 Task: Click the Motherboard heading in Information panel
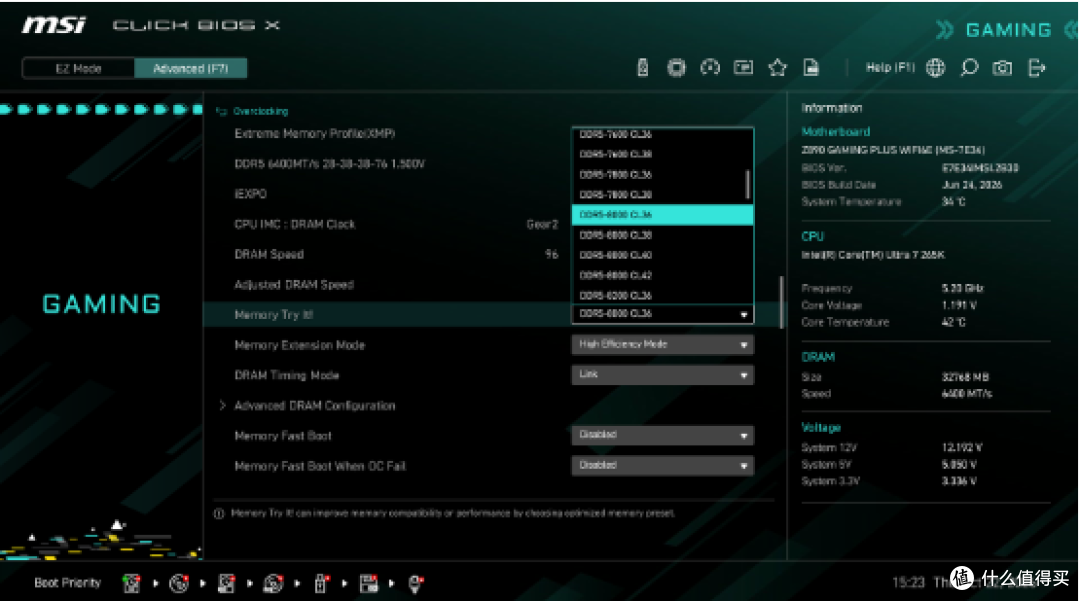[835, 131]
